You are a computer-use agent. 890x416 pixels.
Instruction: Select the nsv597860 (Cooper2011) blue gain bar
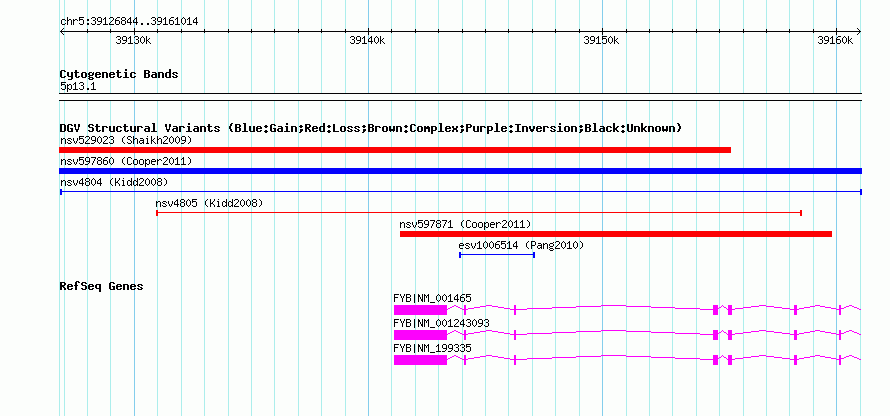pos(460,171)
